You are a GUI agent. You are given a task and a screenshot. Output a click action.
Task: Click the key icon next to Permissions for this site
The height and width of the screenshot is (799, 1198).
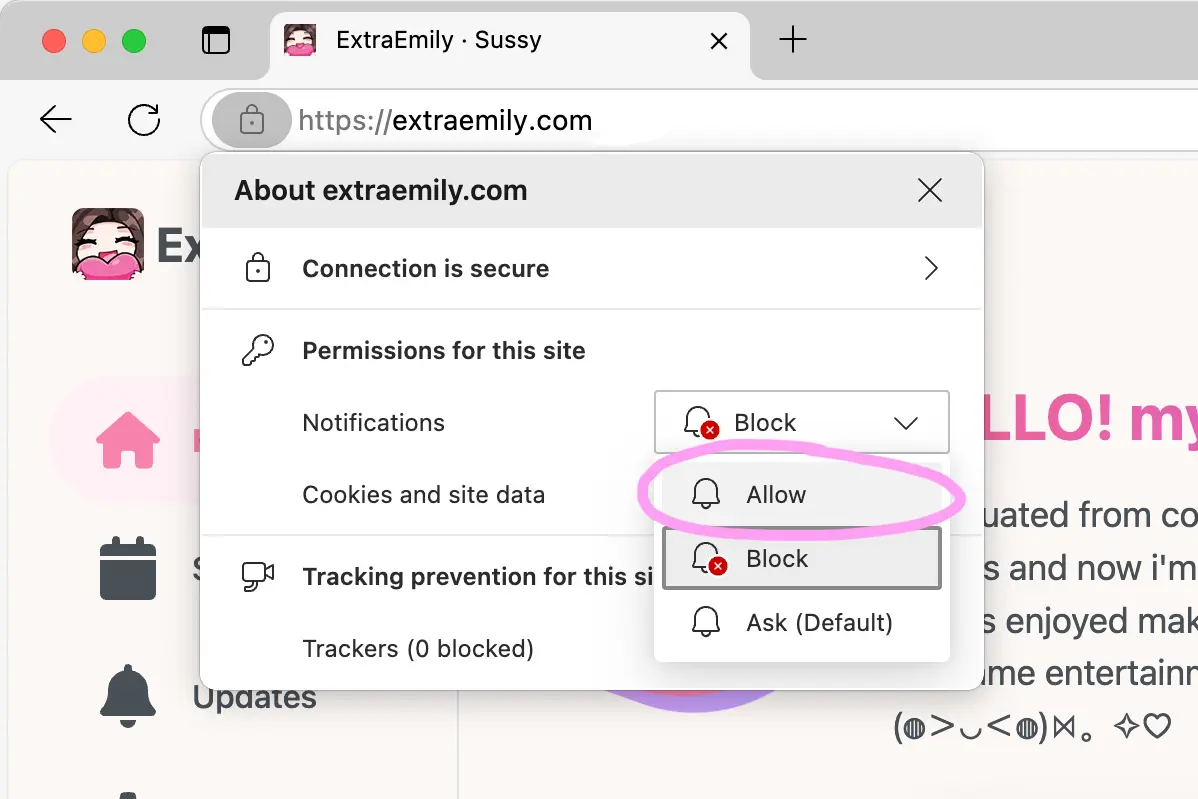(259, 350)
